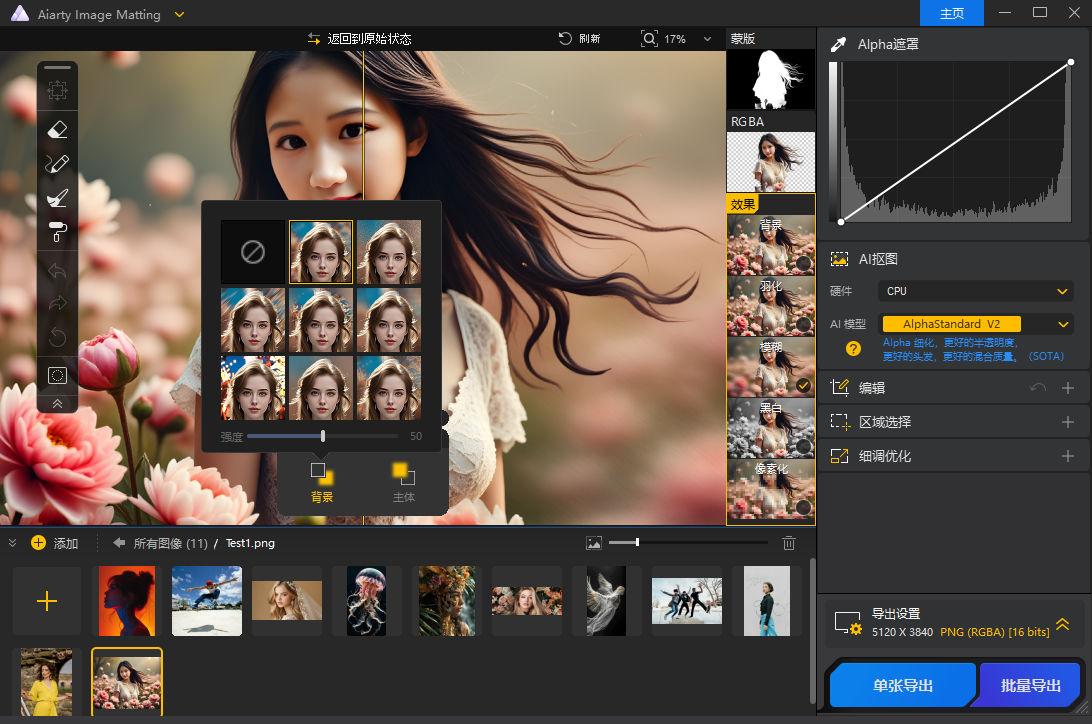Select the no-effect (none) preset icon
Screen dimensions: 1092x724
pyautogui.click(x=253, y=252)
